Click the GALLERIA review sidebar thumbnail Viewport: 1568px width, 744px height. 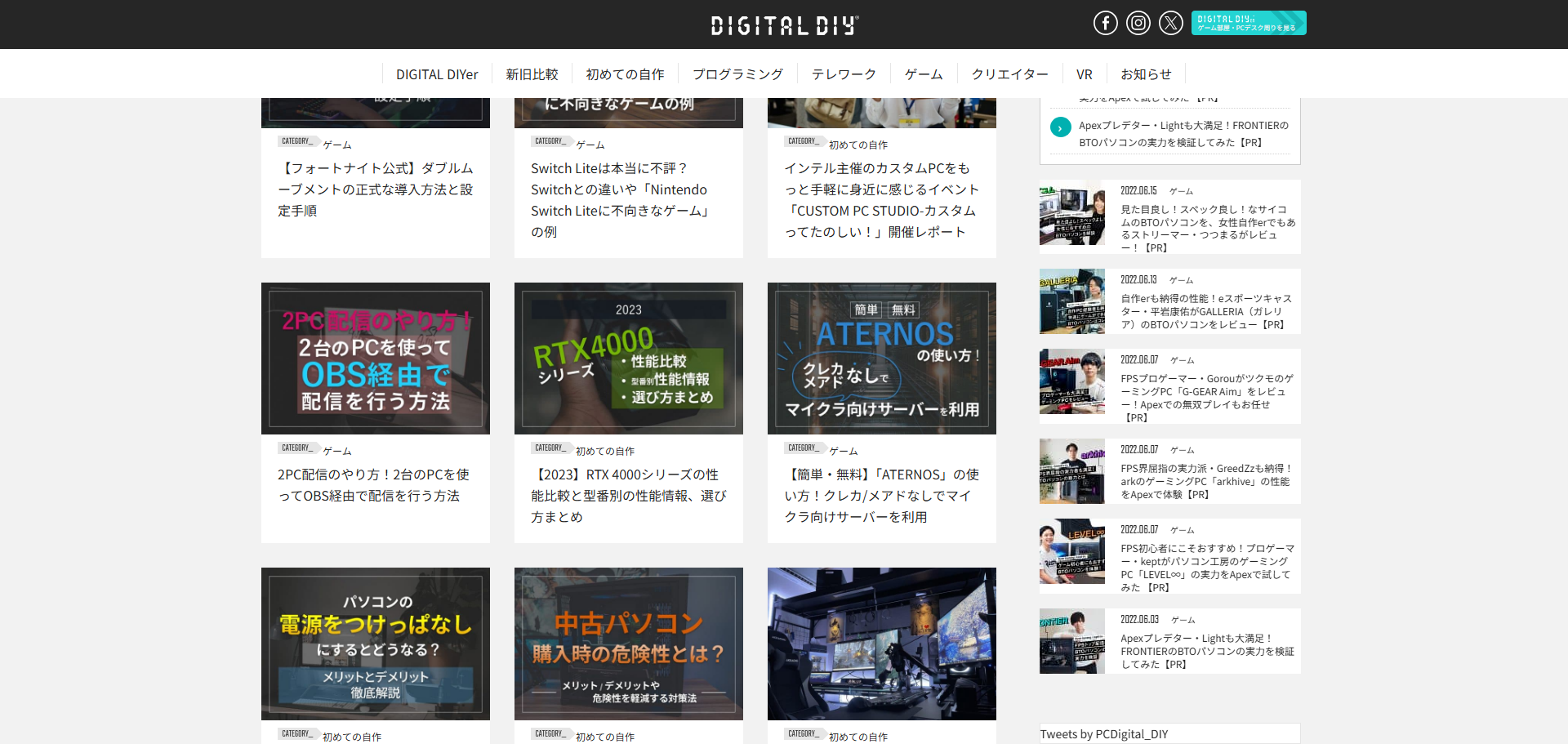pos(1071,301)
